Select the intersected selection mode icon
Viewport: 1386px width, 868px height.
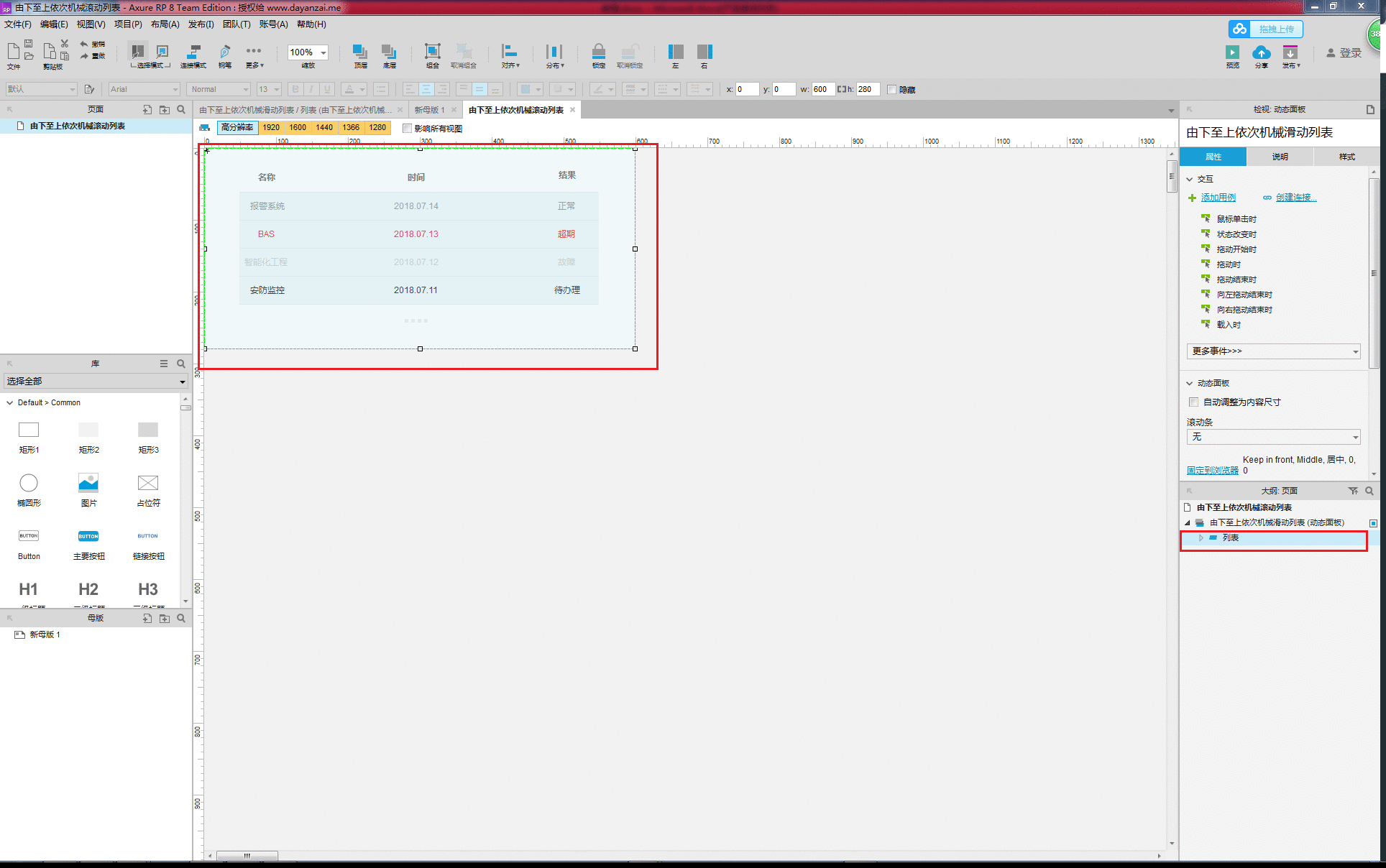(x=137, y=51)
